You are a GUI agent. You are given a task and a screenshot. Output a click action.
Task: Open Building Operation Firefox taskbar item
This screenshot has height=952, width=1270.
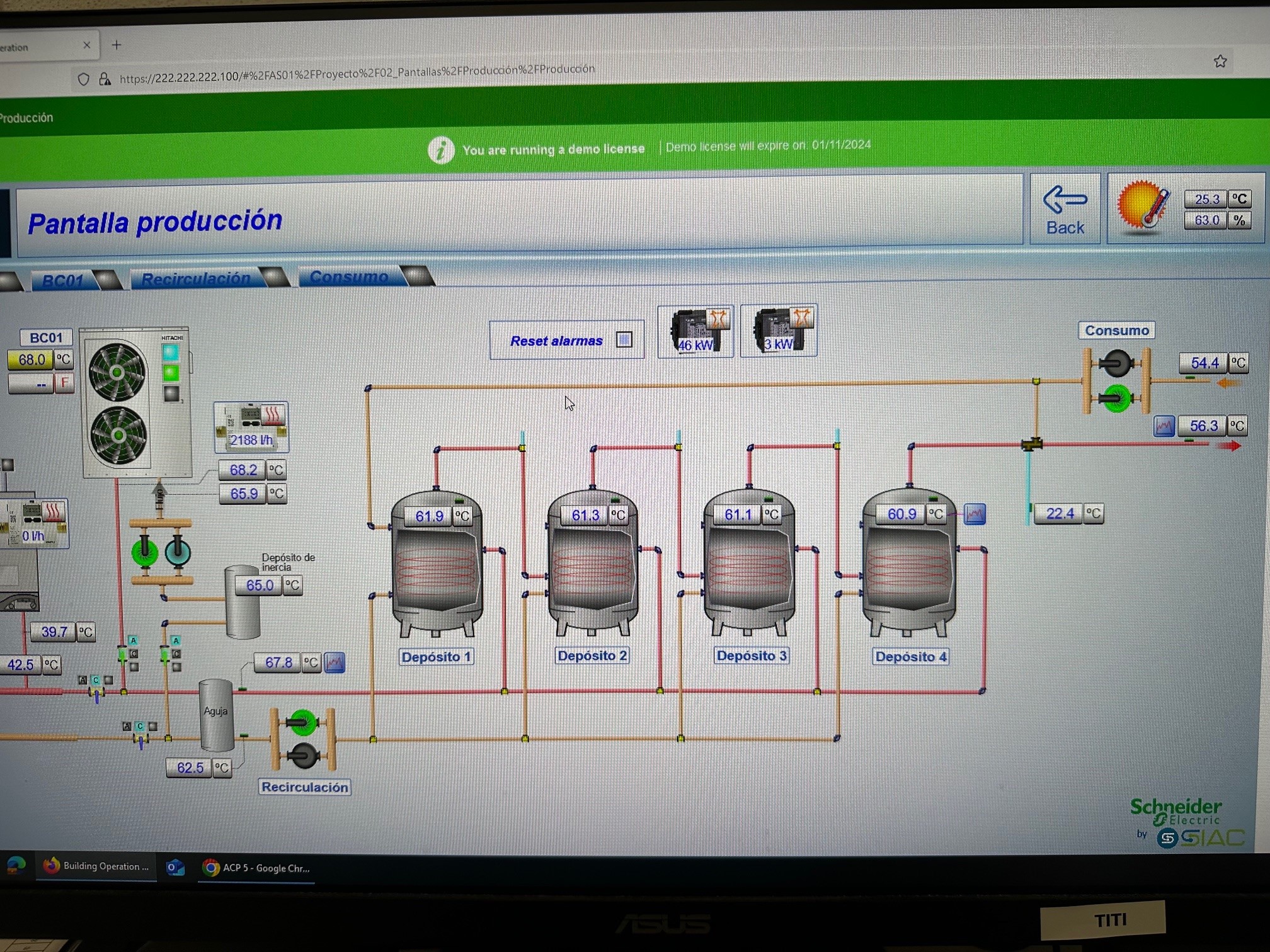(96, 866)
